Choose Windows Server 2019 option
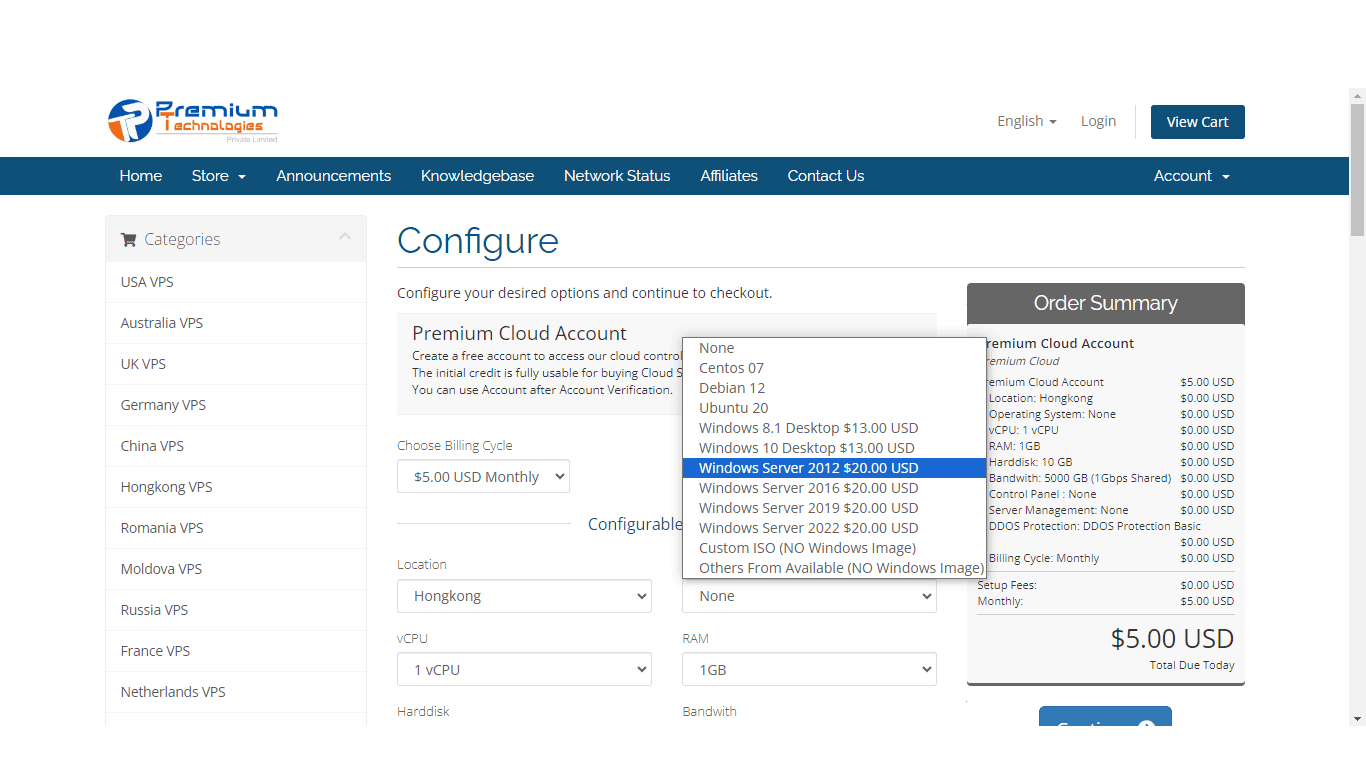Screen dimensions: 1366x768 tap(834, 508)
